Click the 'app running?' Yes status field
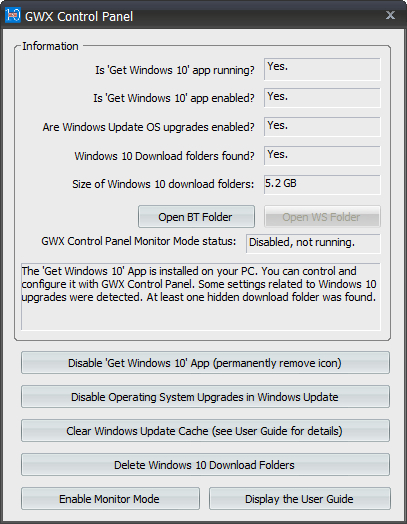The height and width of the screenshot is (524, 407). tap(322, 69)
